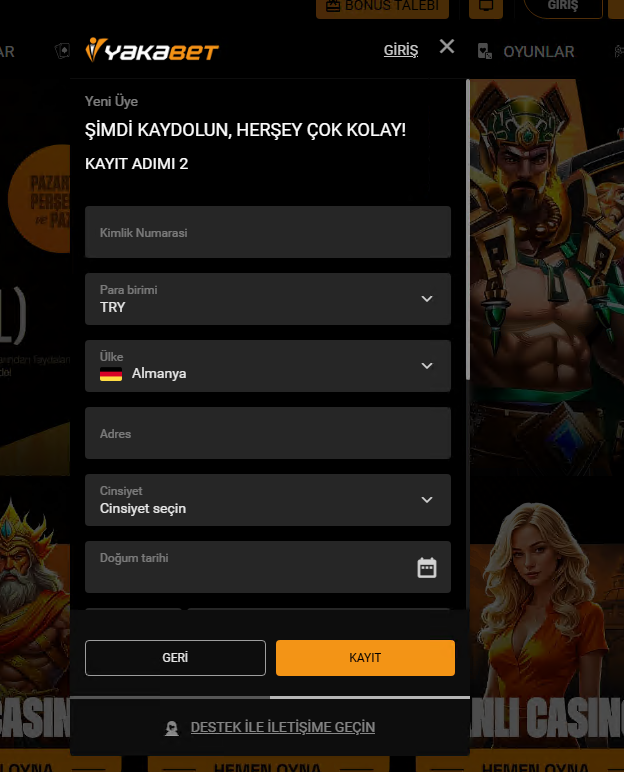
Task: Click the playing cards icon
Action: pos(62,51)
